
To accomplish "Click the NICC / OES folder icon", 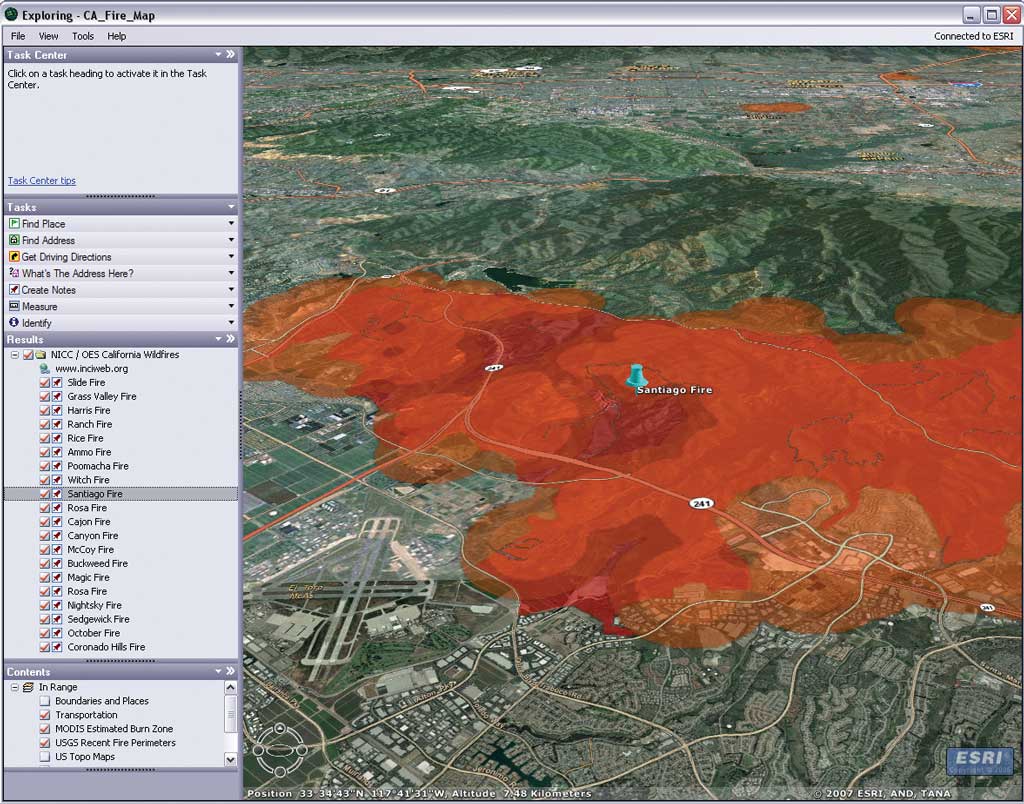I will [40, 355].
